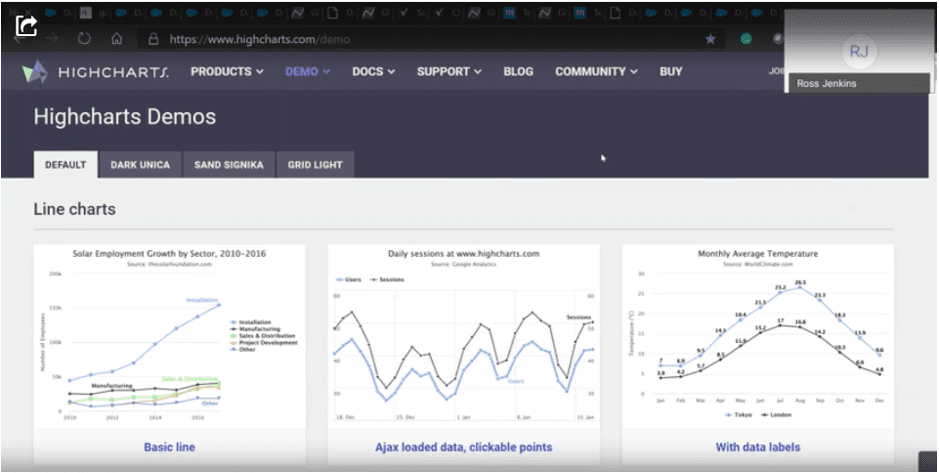
Task: Open the PRODUCTS dropdown menu
Action: point(227,71)
